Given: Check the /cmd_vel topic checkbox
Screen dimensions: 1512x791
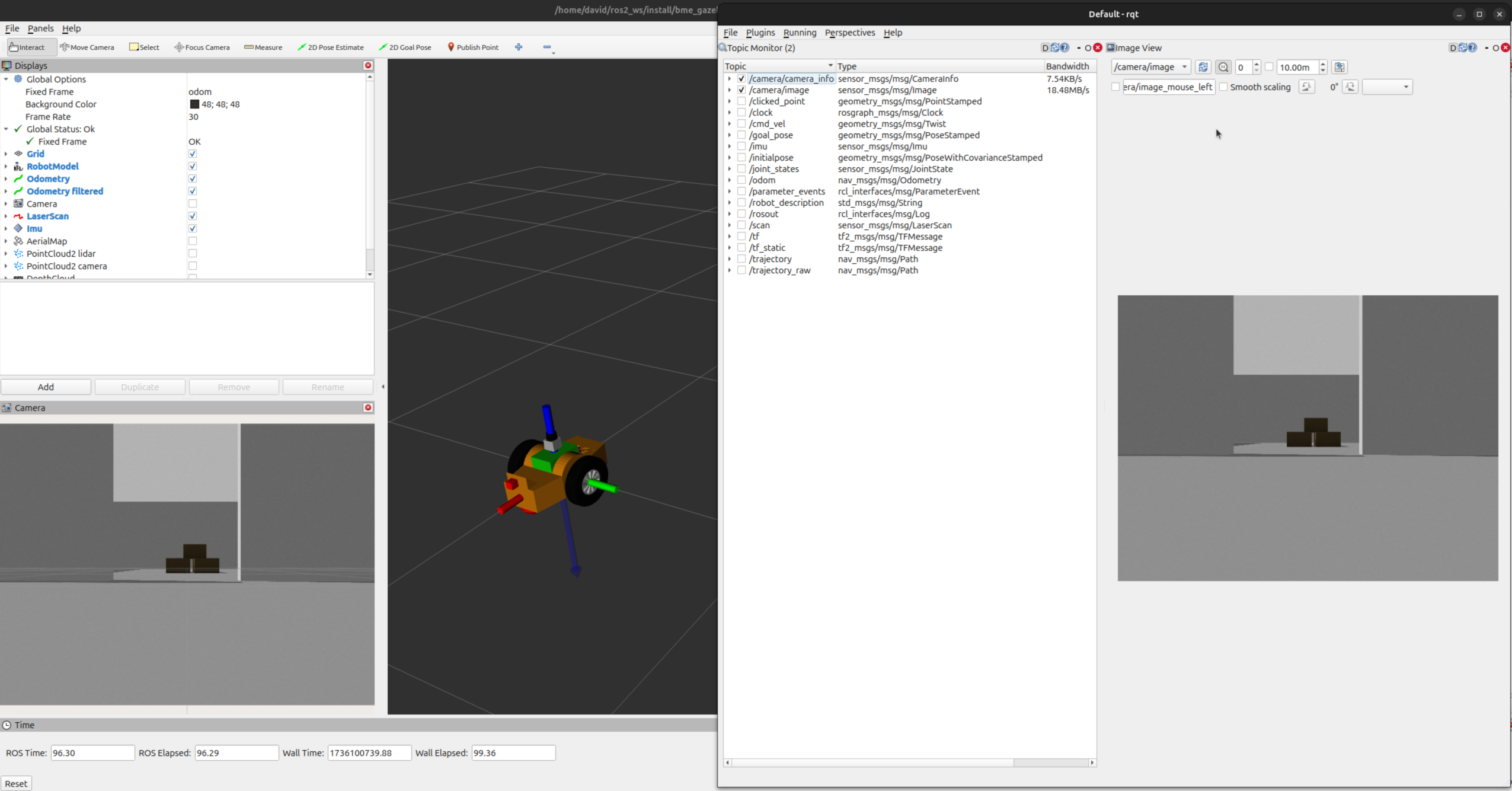Looking at the screenshot, I should coord(741,124).
